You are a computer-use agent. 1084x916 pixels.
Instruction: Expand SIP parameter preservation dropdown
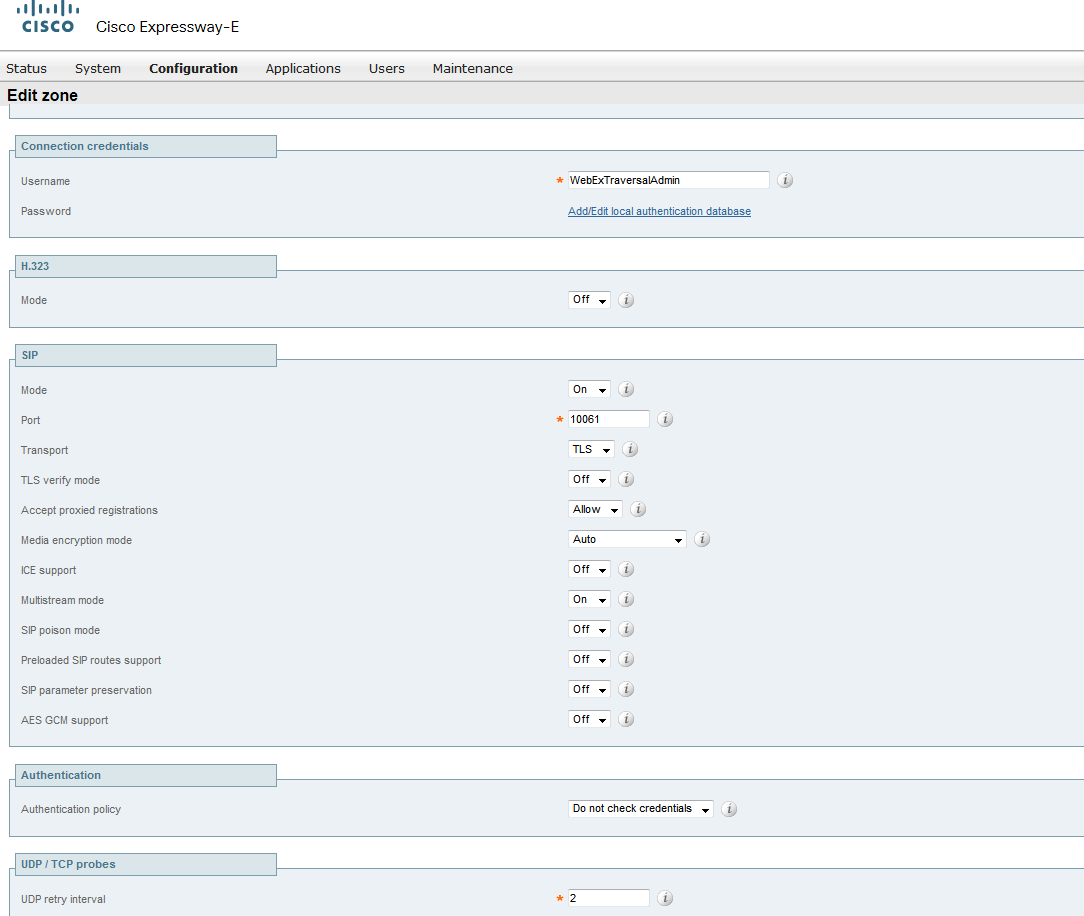click(x=589, y=689)
